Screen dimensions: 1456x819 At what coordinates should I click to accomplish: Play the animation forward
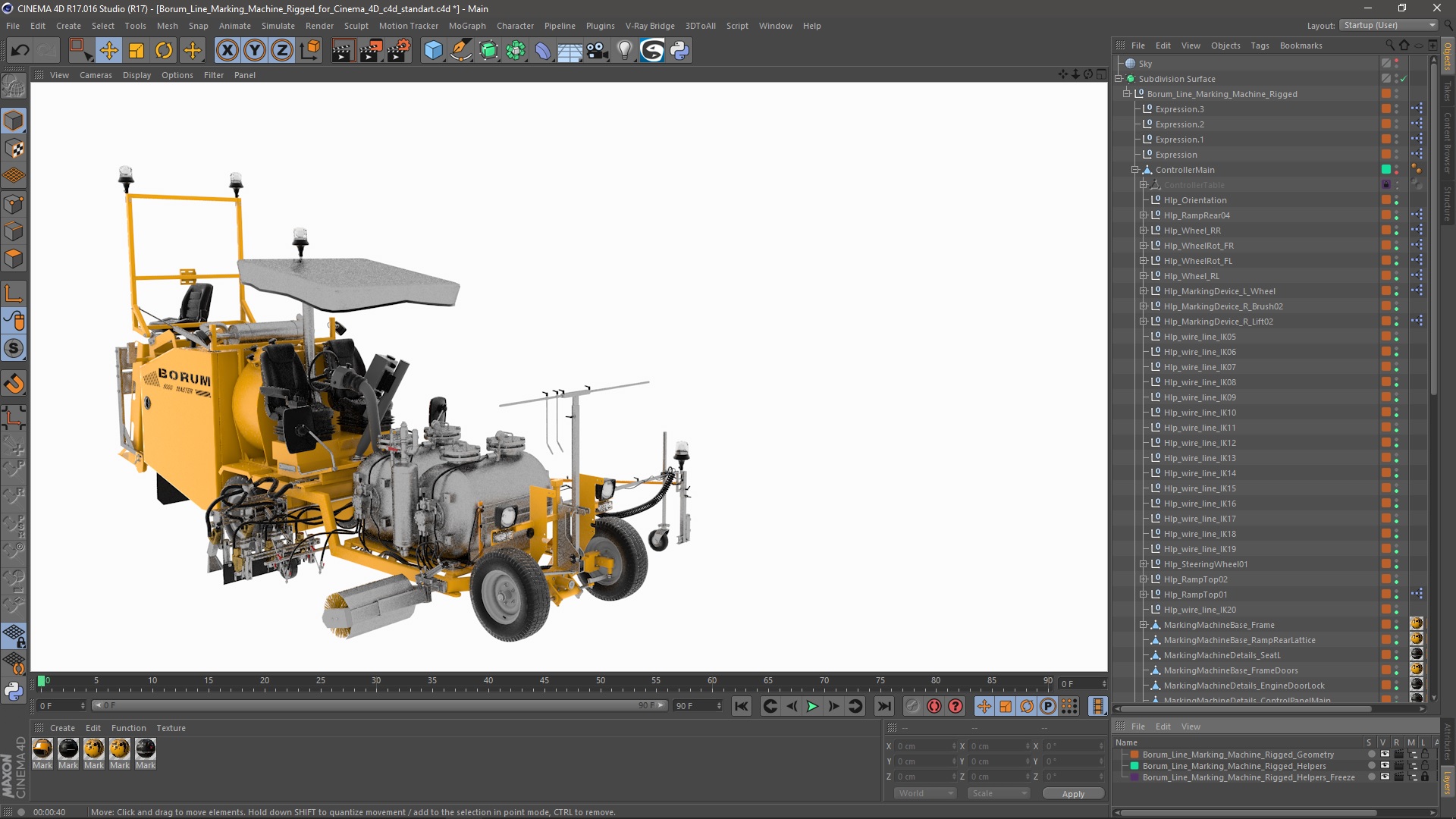coord(812,706)
